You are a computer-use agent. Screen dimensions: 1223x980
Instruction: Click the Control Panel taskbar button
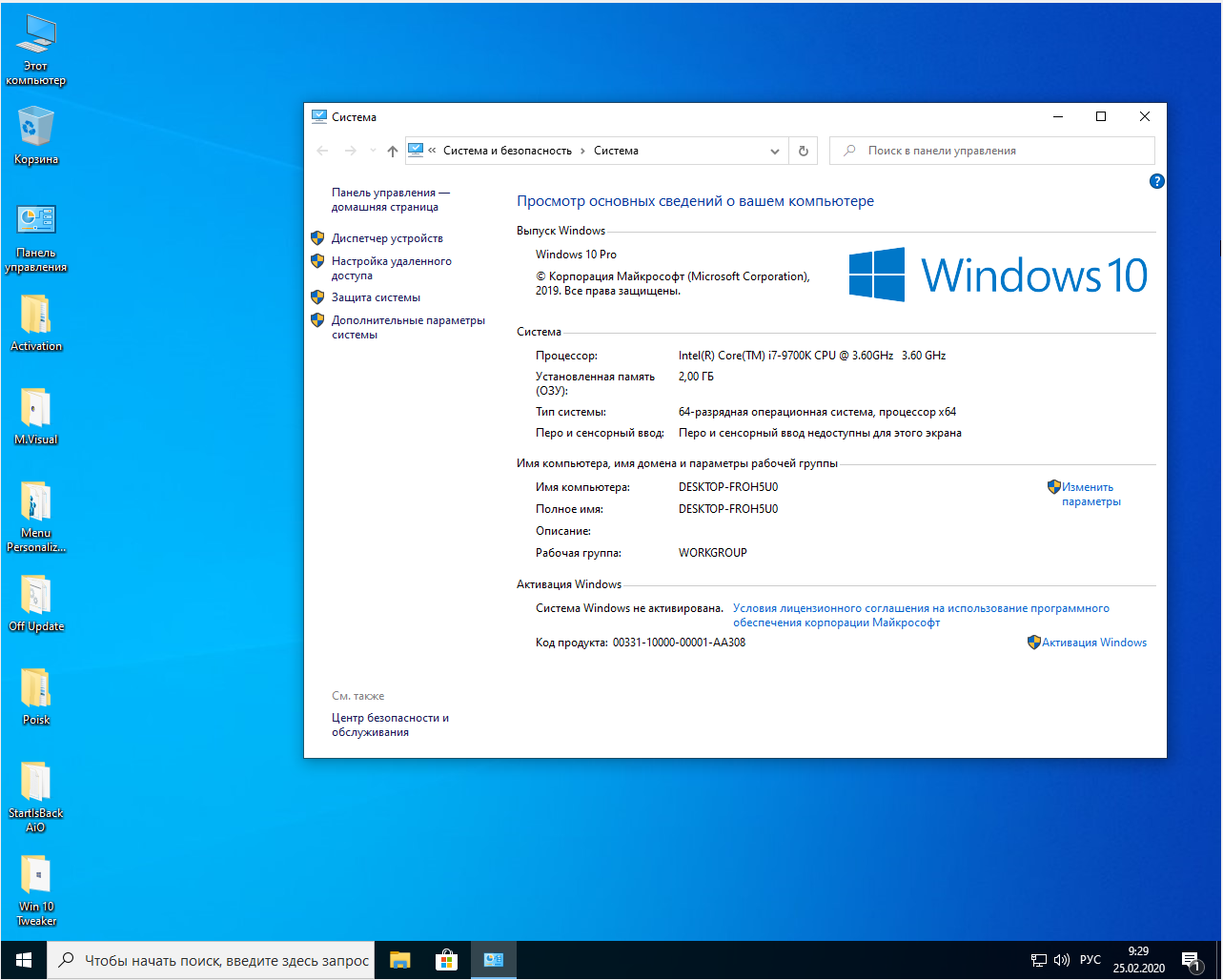(493, 960)
